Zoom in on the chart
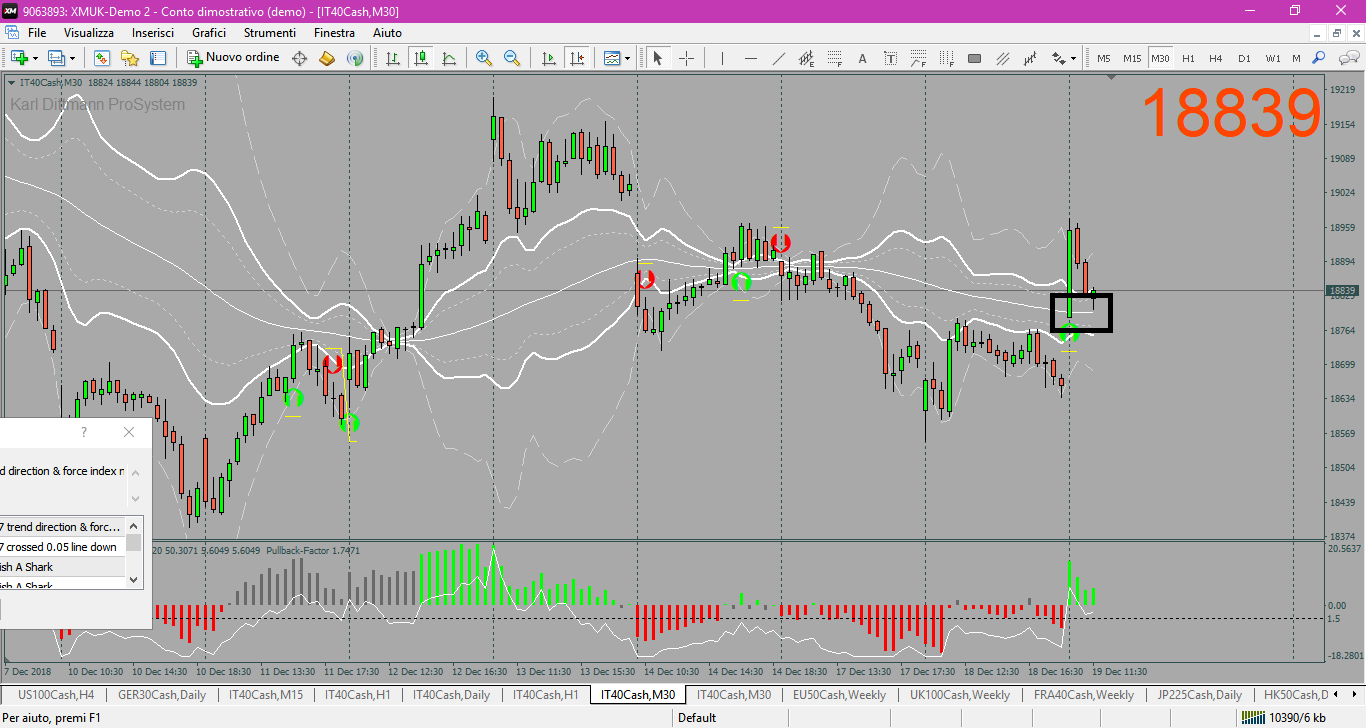1366x728 pixels. [x=484, y=58]
